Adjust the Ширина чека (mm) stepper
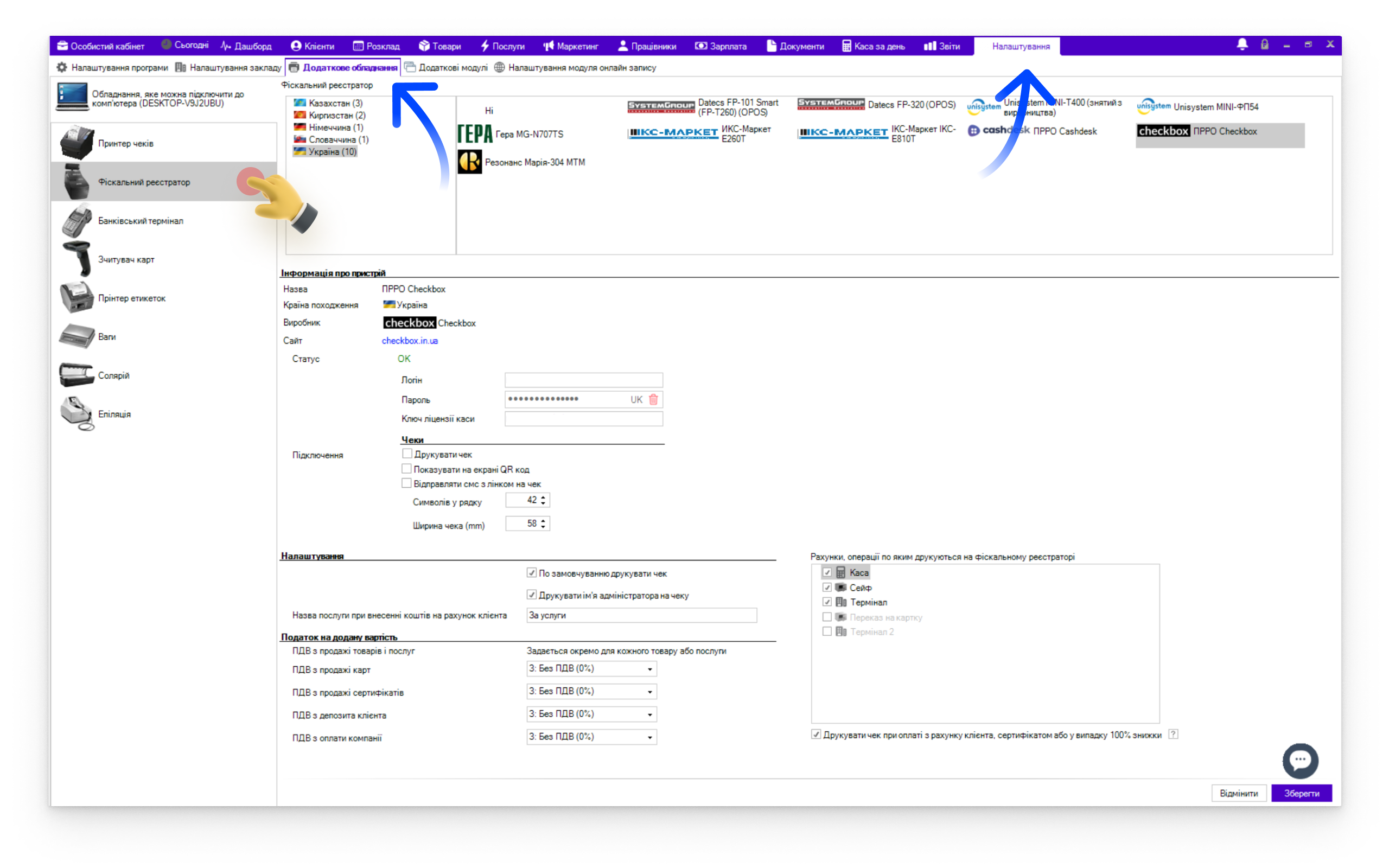This screenshot has width=1389, height=868. [543, 524]
